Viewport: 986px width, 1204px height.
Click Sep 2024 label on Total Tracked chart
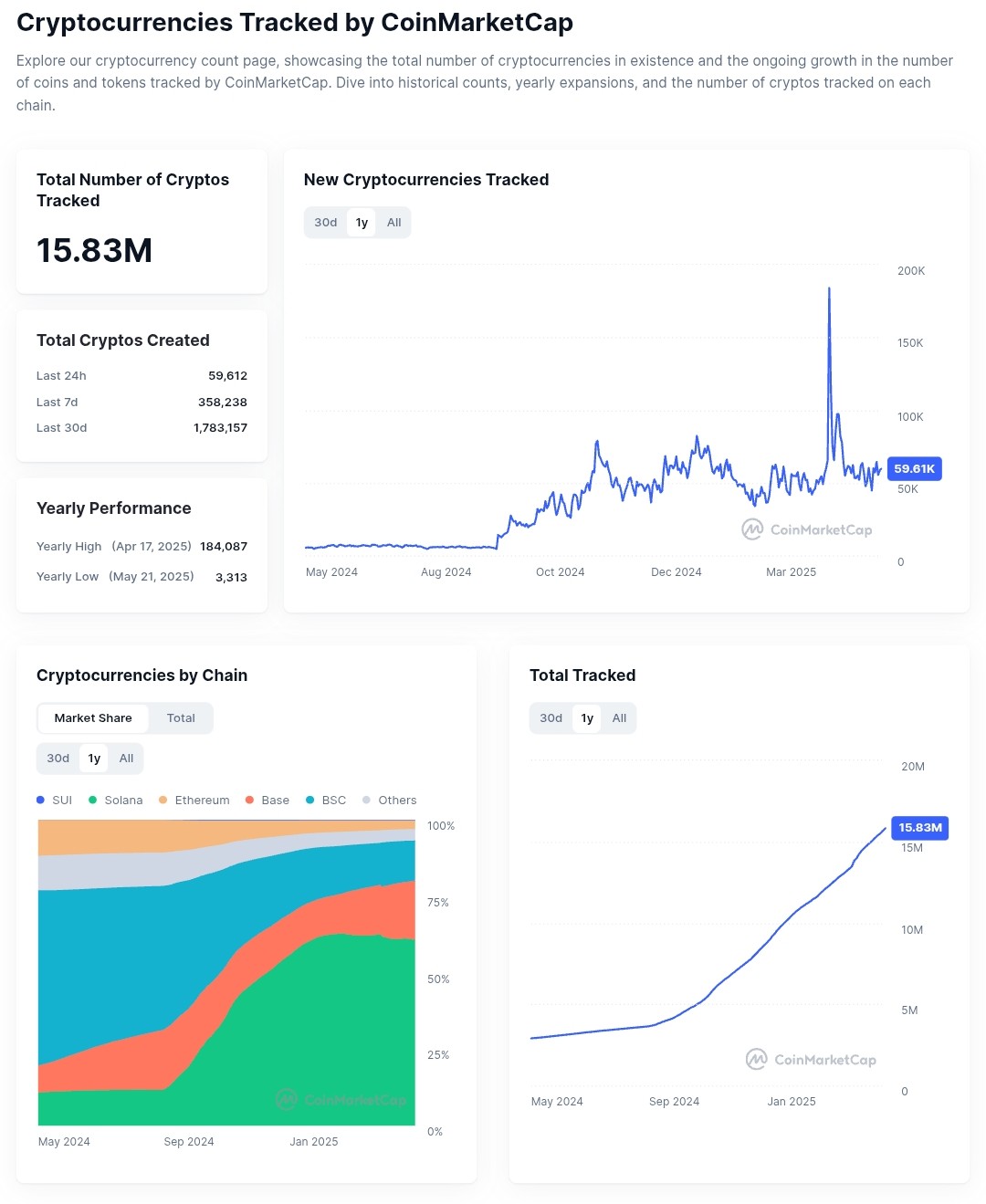[674, 1102]
